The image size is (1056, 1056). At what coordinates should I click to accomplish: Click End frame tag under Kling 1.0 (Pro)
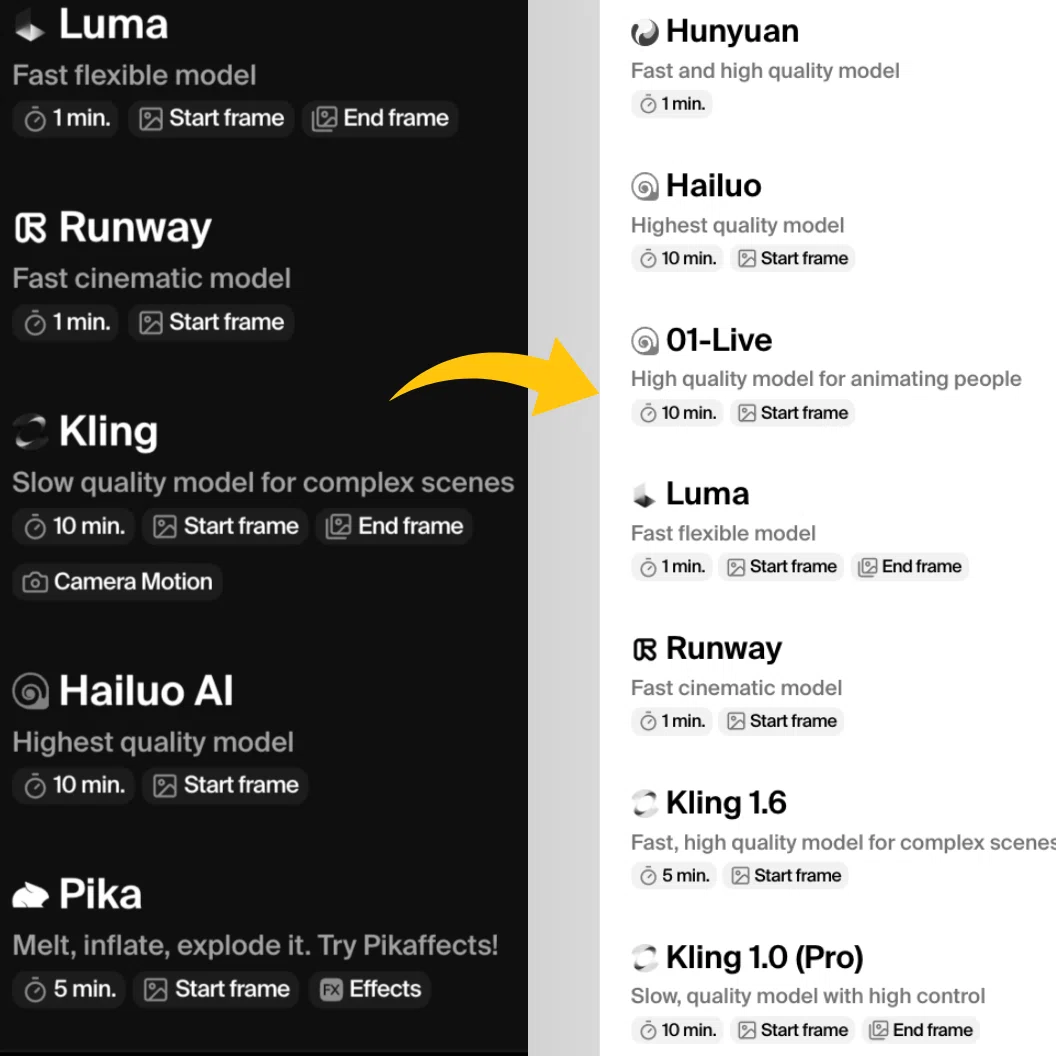tap(921, 1030)
